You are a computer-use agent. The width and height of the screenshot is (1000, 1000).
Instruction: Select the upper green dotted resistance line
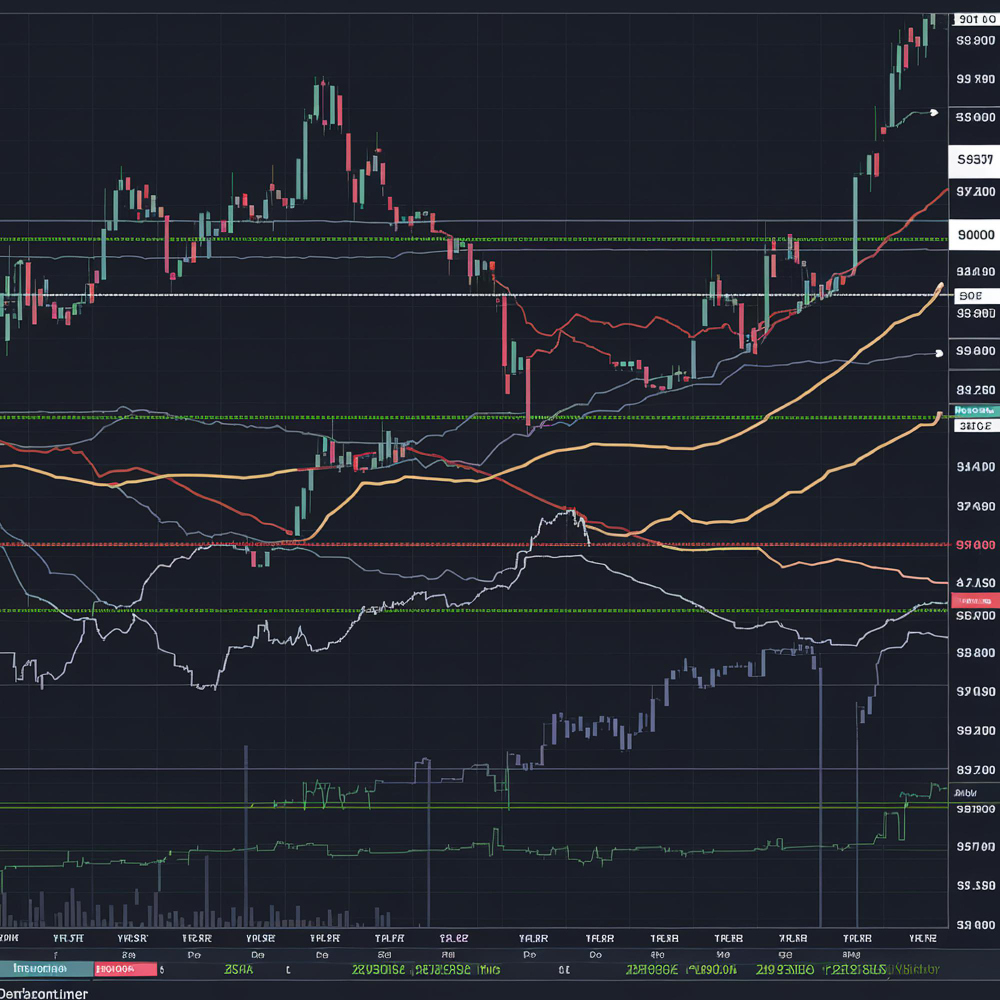tap(474, 239)
